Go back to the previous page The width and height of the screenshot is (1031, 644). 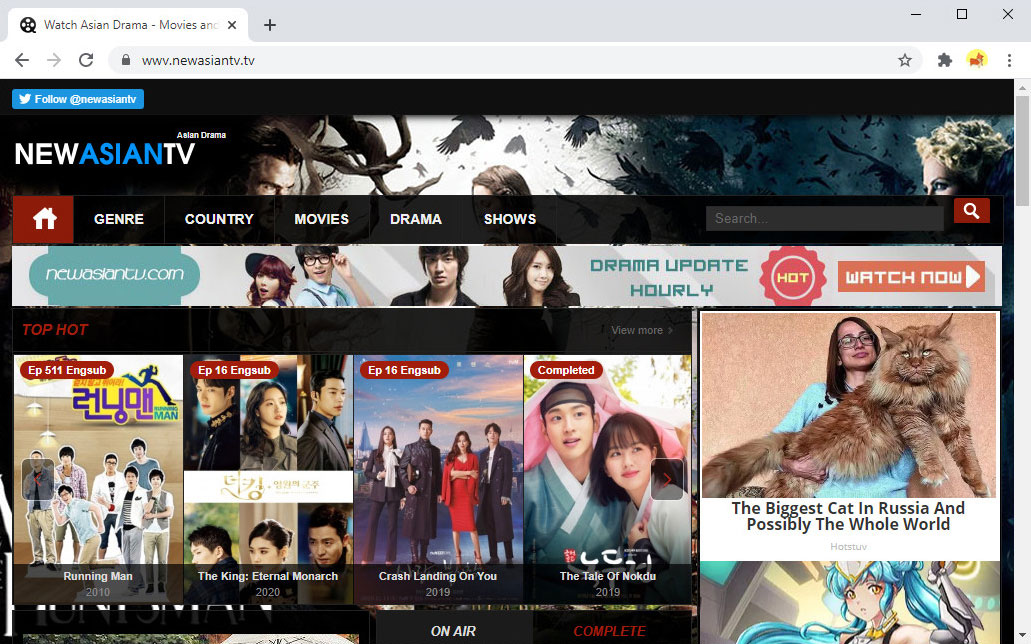click(22, 61)
